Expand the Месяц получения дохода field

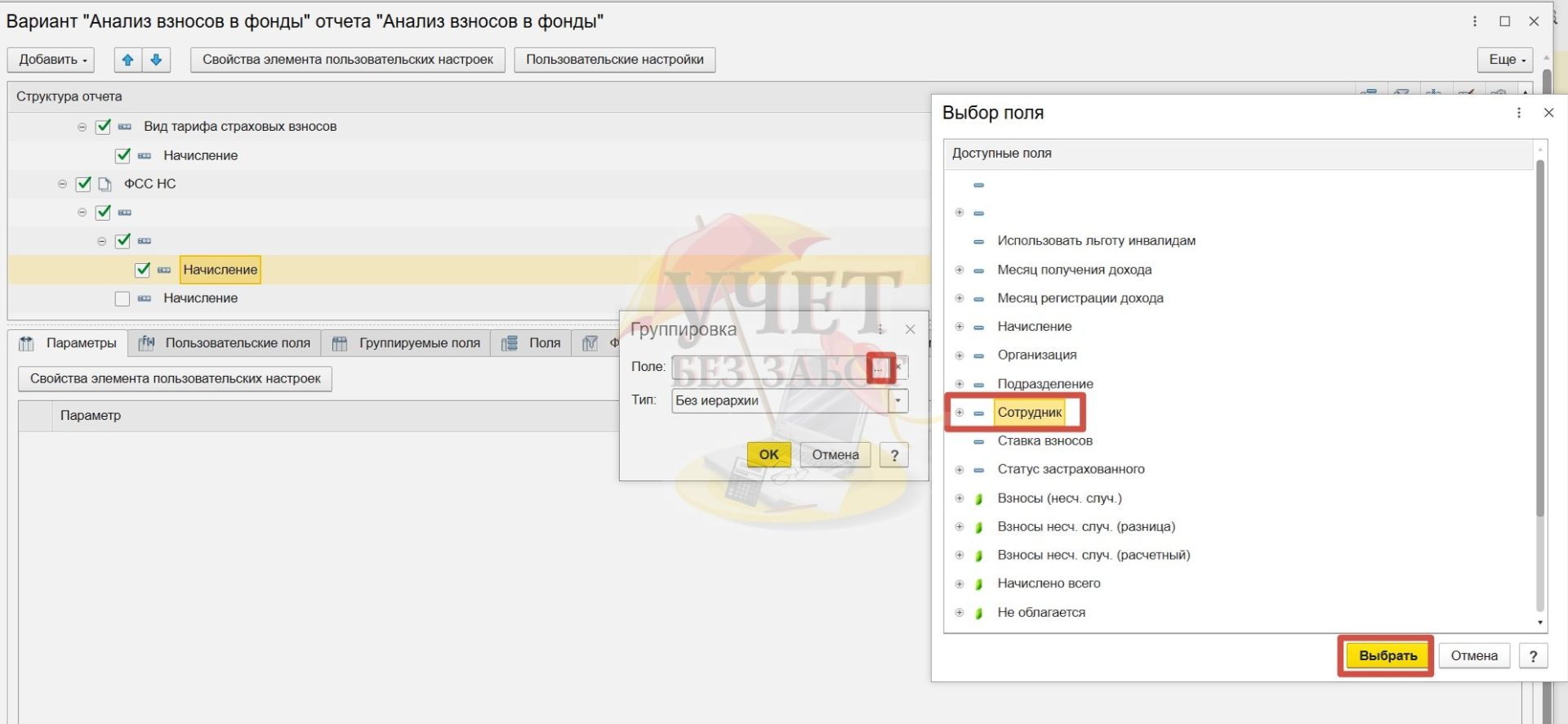960,270
